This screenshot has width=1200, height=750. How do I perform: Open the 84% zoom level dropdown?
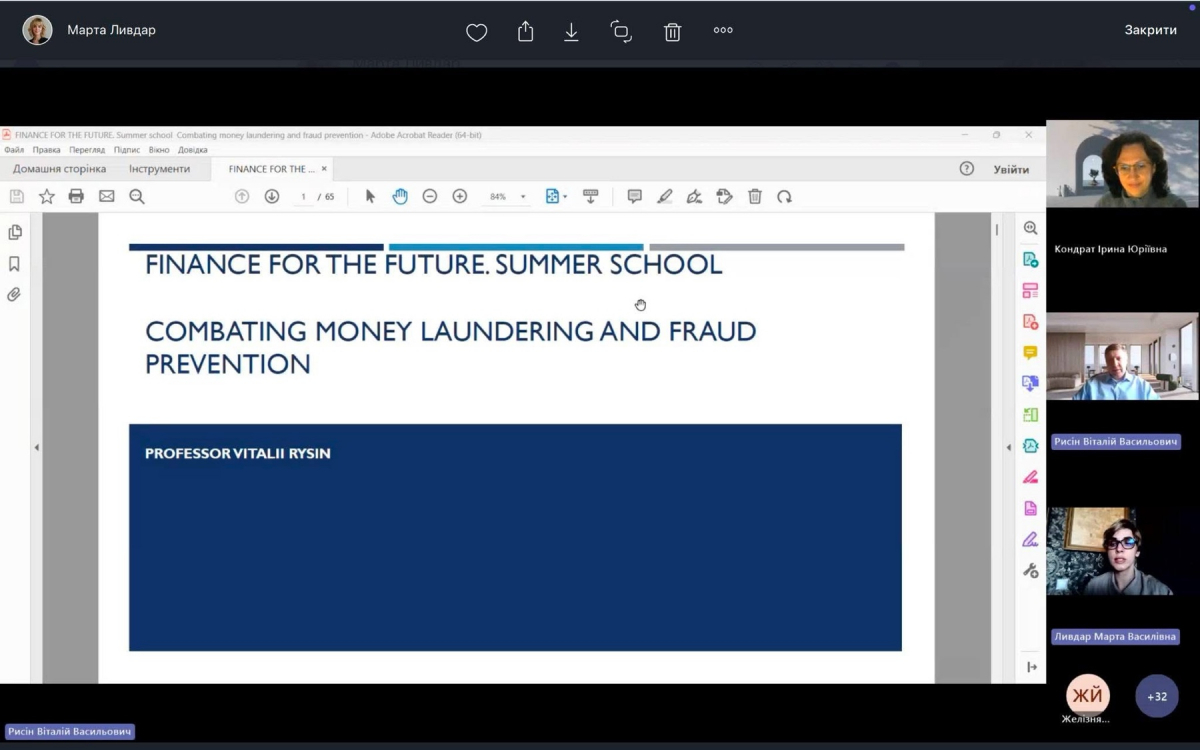(x=522, y=197)
